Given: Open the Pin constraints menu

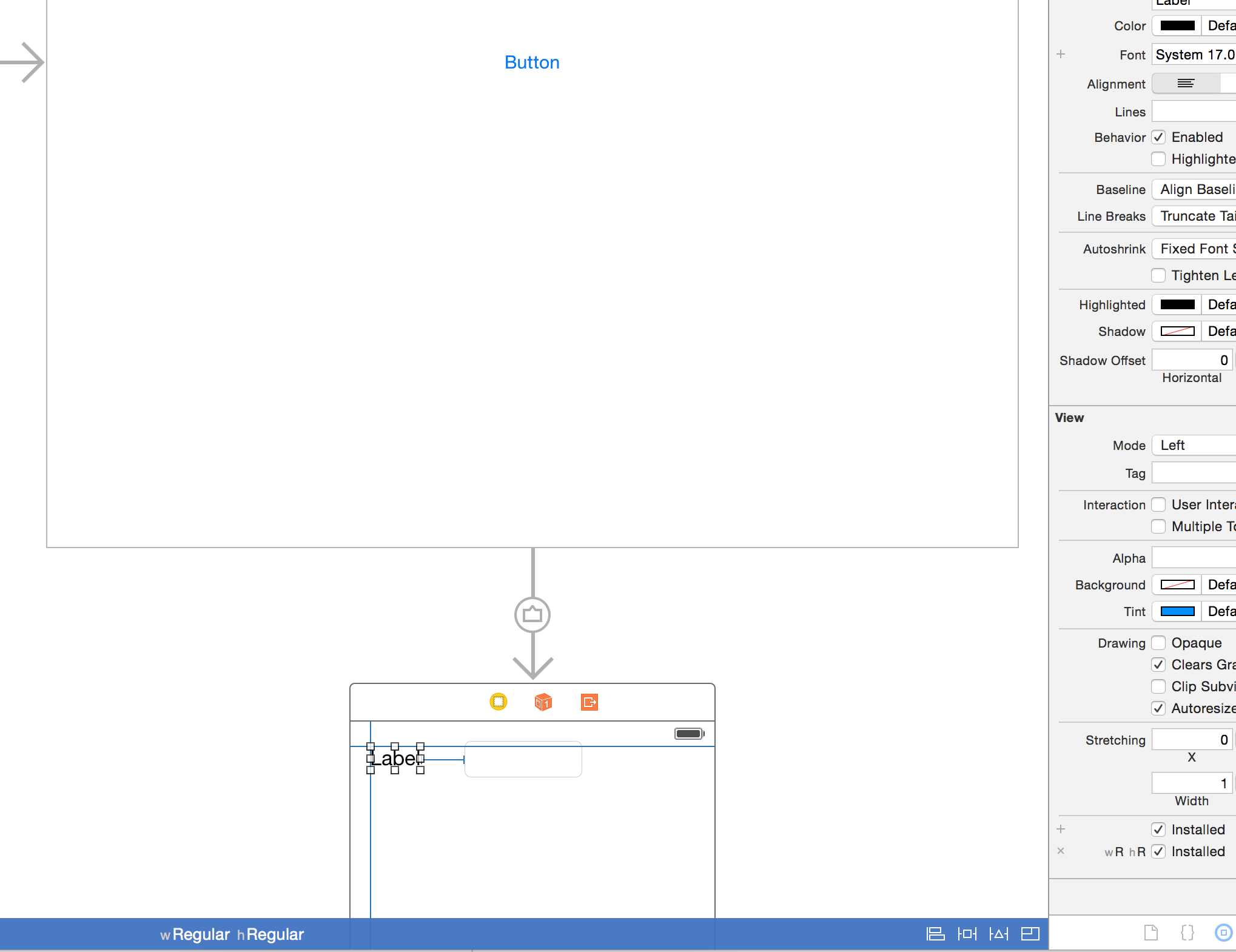Looking at the screenshot, I should 967,934.
